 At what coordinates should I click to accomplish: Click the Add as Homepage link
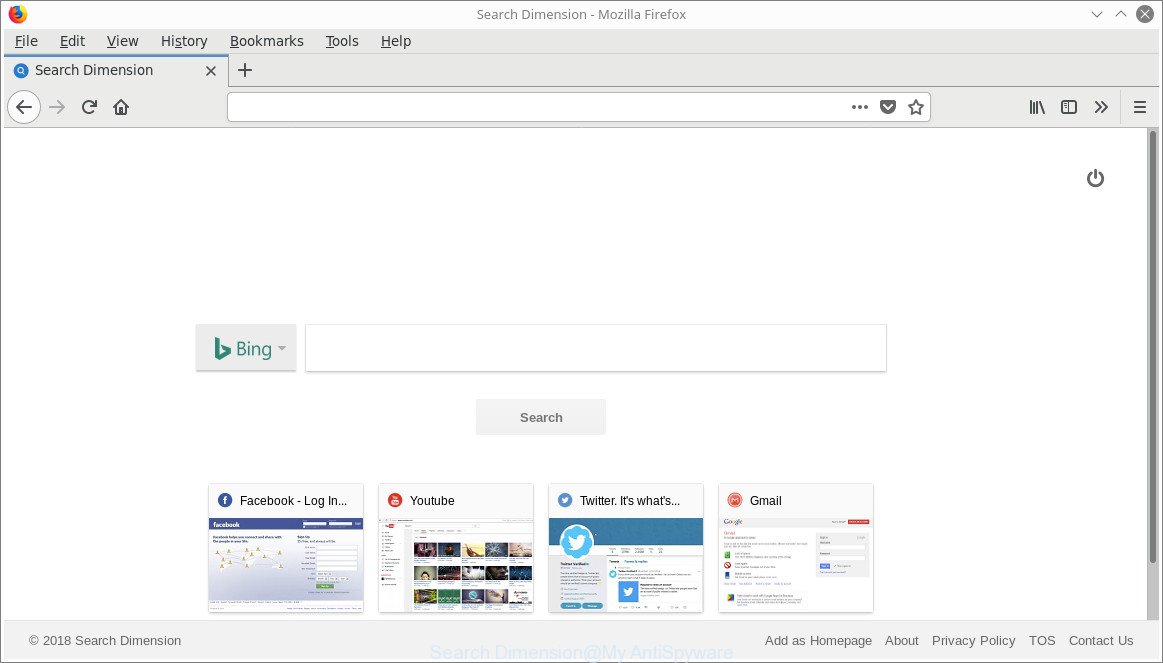(818, 641)
